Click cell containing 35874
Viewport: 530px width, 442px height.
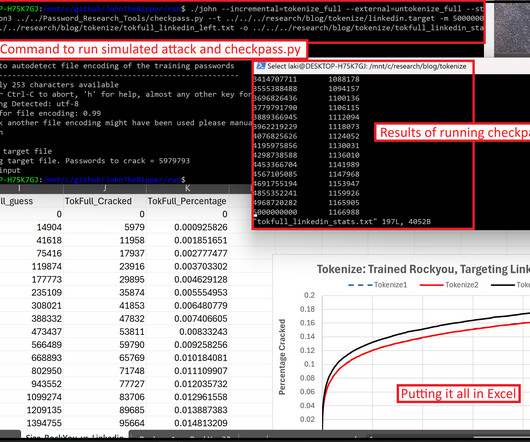(x=105, y=292)
